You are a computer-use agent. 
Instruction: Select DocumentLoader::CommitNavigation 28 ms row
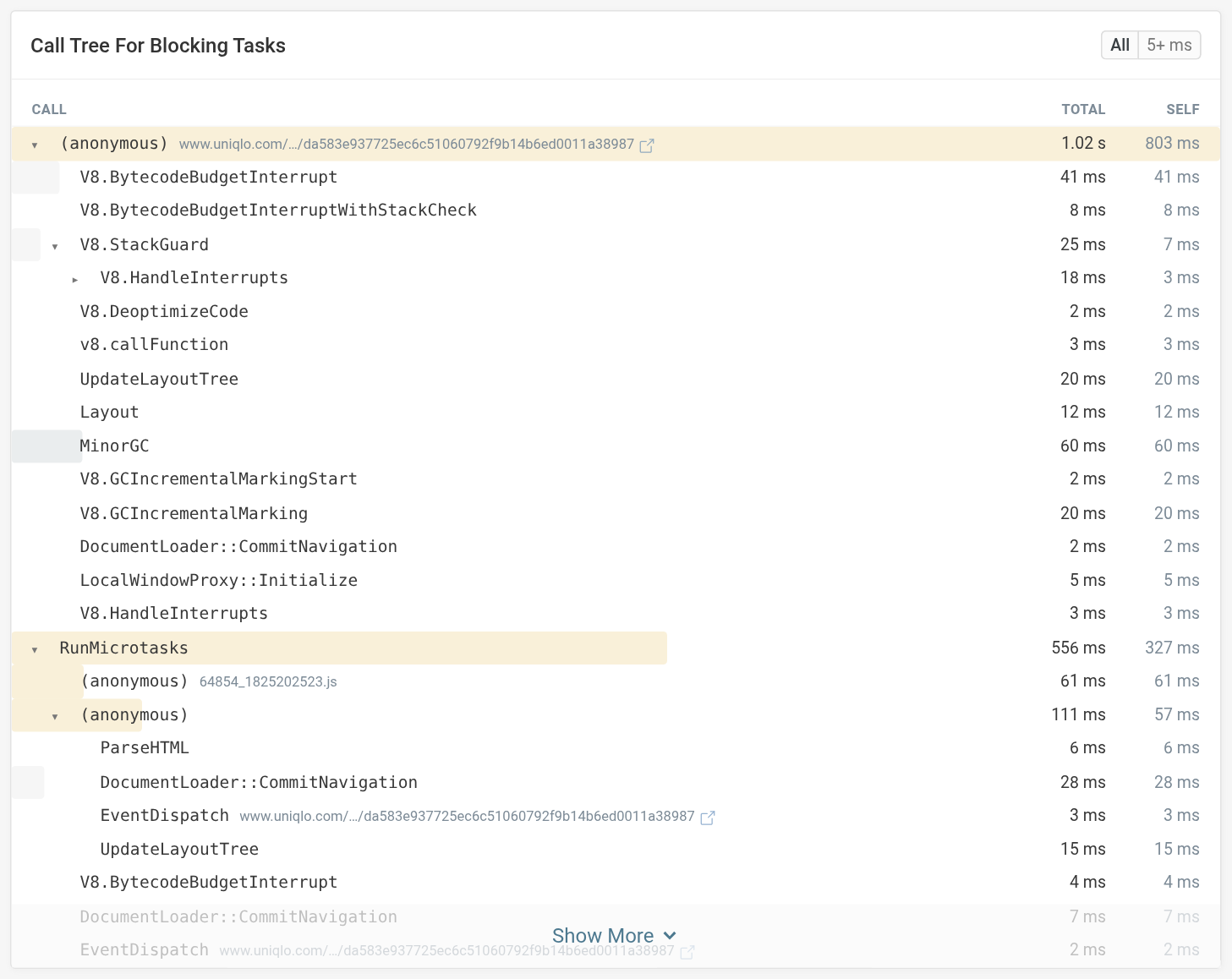point(616,782)
